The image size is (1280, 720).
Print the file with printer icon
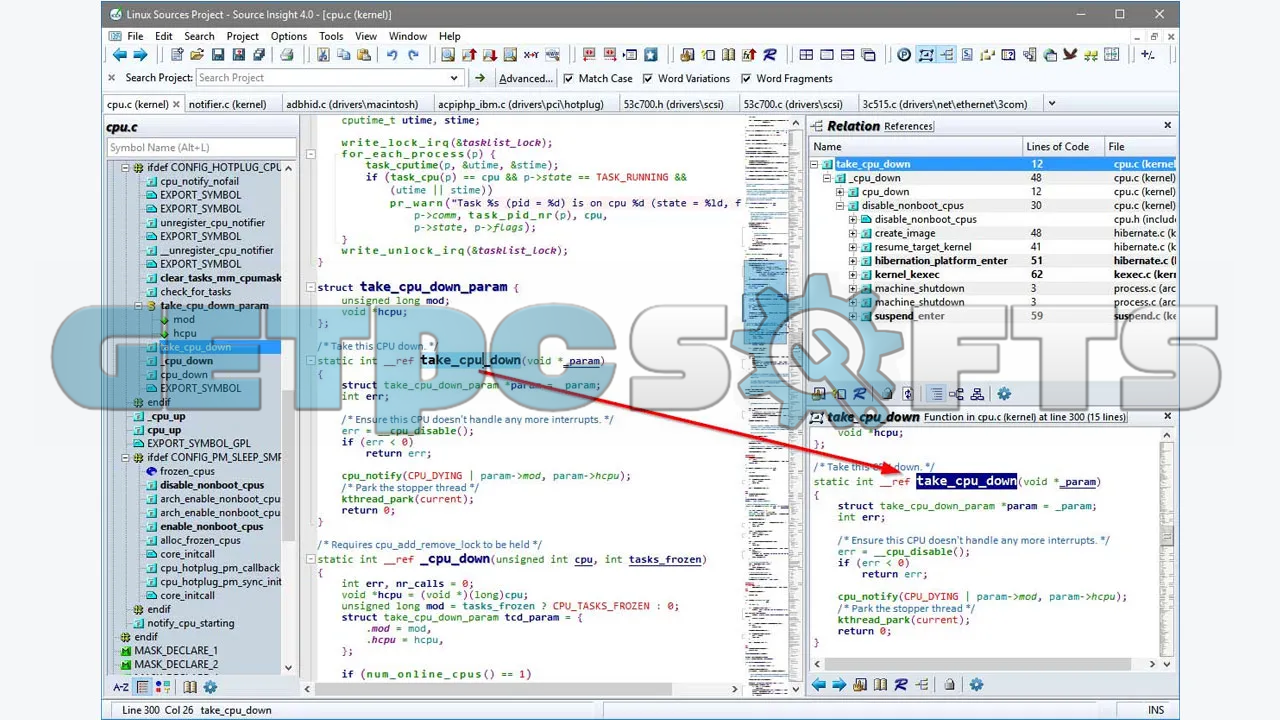(287, 55)
